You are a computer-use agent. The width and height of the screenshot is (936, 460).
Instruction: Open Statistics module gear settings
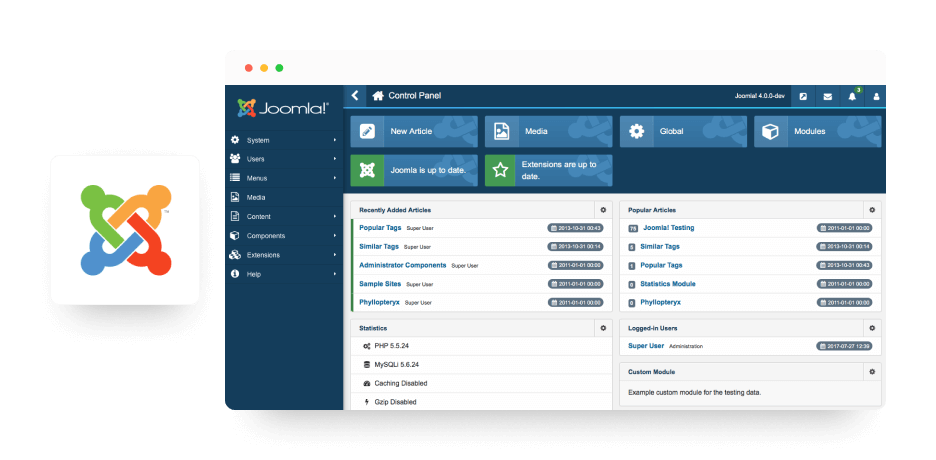click(x=603, y=328)
